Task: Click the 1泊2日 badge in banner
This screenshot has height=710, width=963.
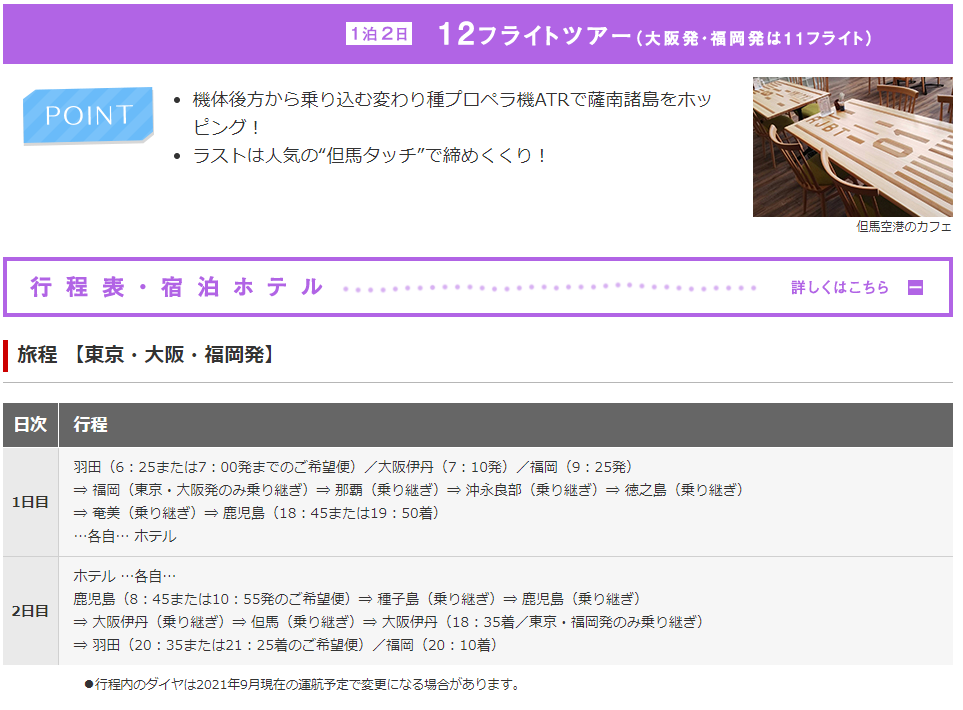Action: pos(379,34)
